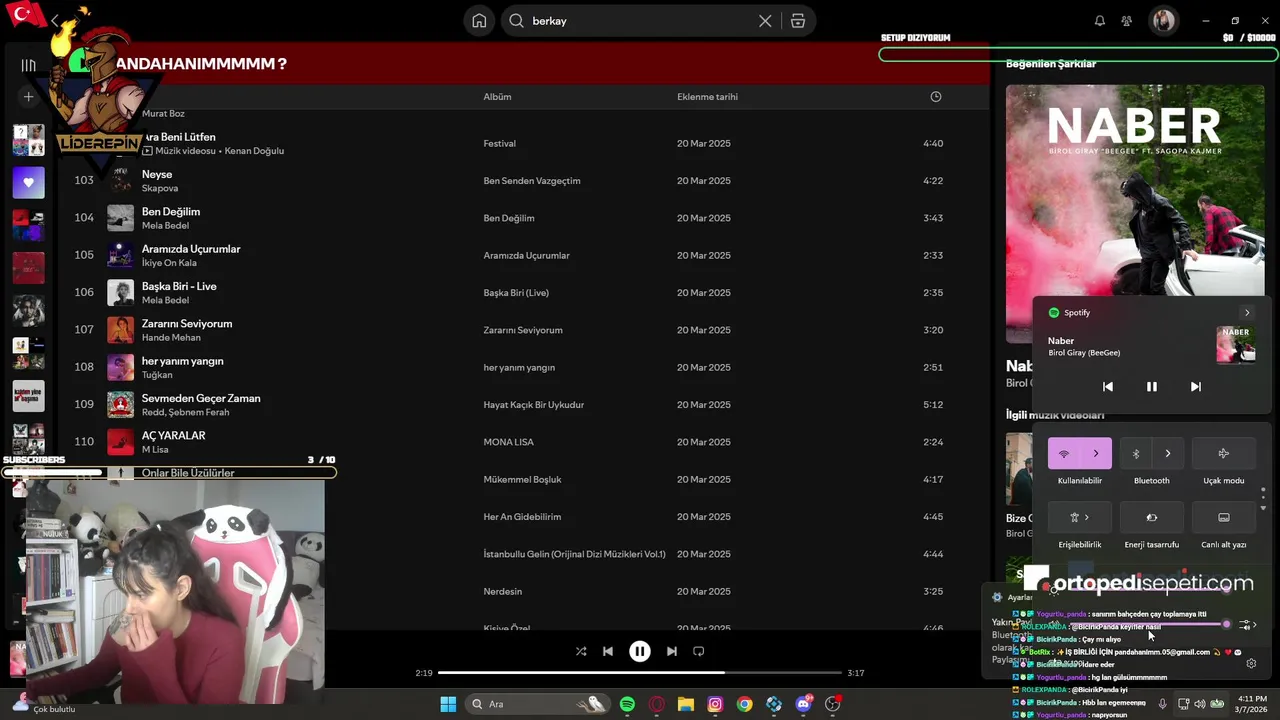Image resolution: width=1280 pixels, height=720 pixels.
Task: Next track in media flyout
Action: (1196, 387)
